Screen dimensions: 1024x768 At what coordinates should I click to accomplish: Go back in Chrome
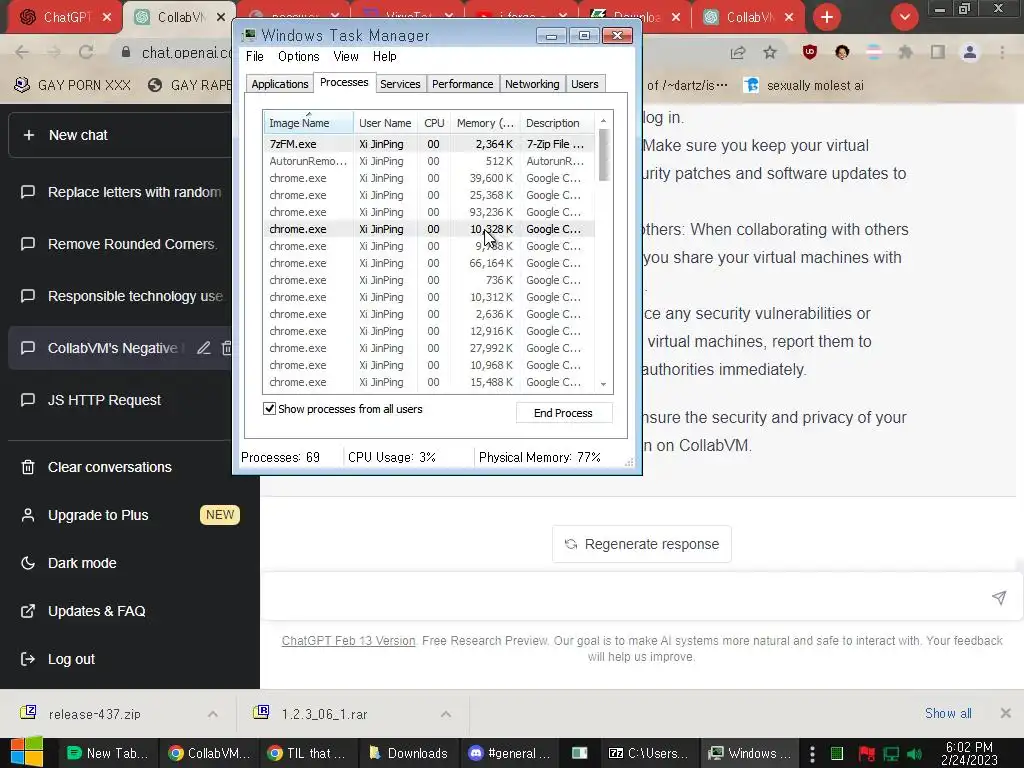click(22, 52)
